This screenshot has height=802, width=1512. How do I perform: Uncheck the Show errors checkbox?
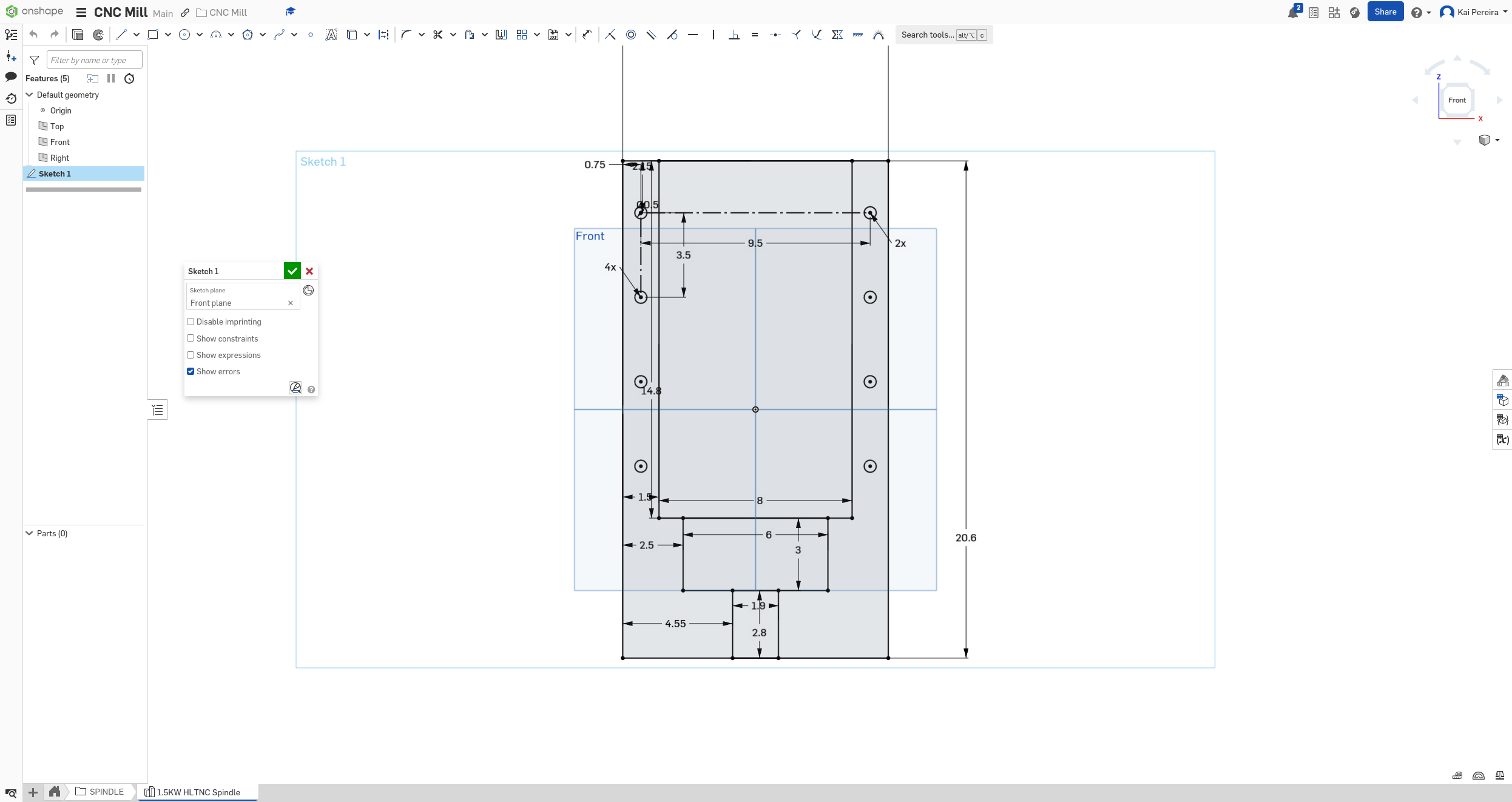point(190,371)
